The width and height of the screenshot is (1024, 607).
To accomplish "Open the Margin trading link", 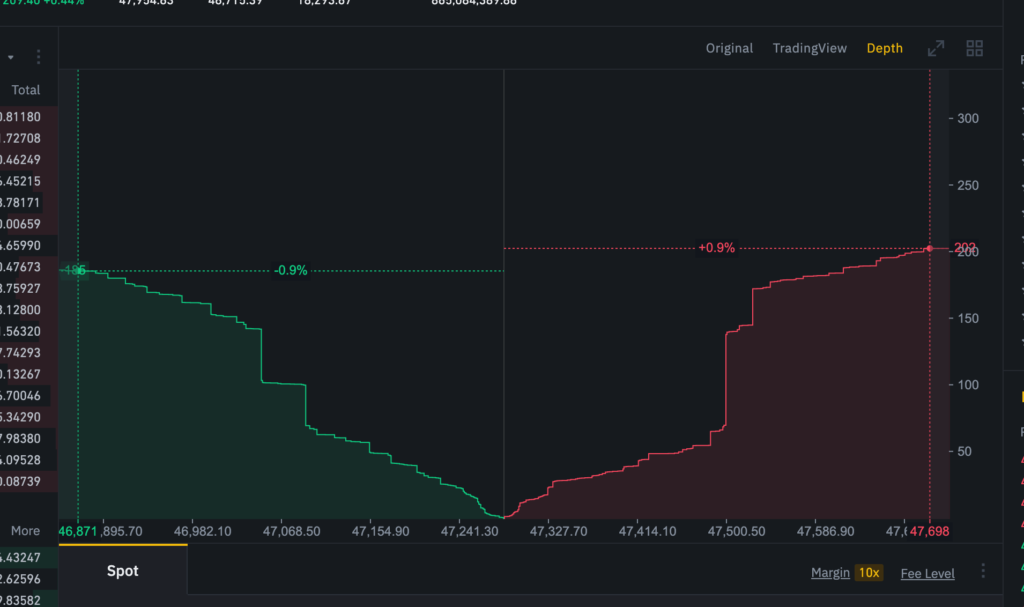I will [x=829, y=572].
